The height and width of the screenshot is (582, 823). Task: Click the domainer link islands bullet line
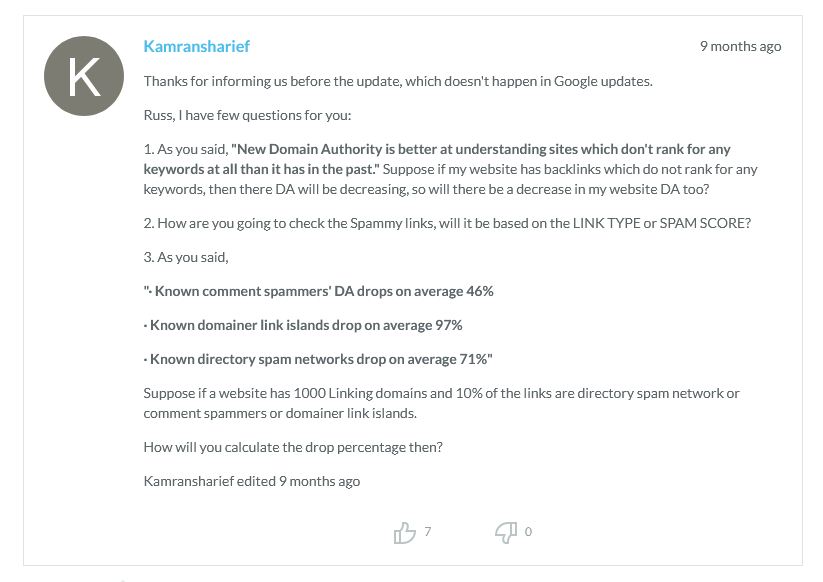tap(304, 324)
